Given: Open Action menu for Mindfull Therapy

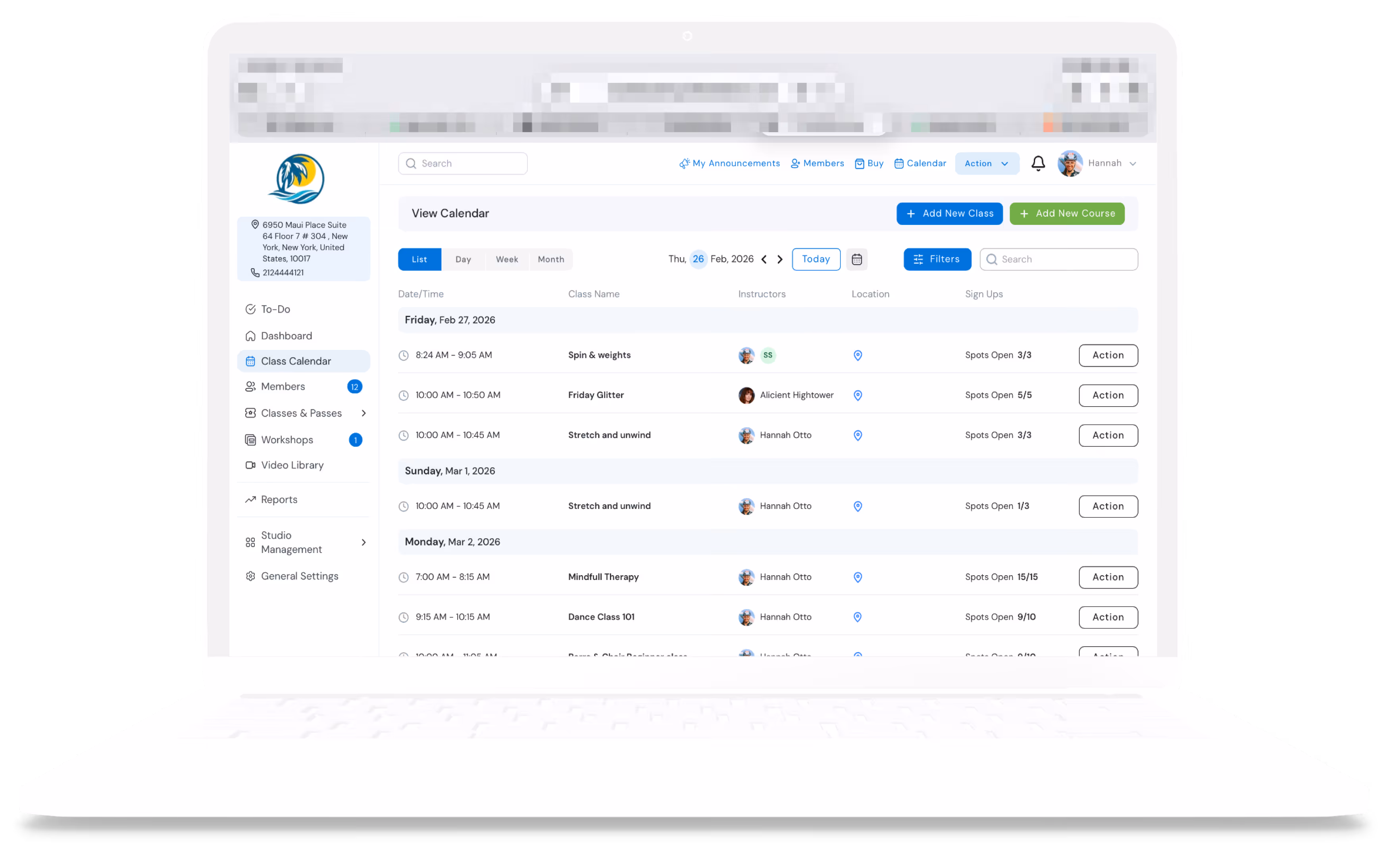Looking at the screenshot, I should tap(1108, 578).
